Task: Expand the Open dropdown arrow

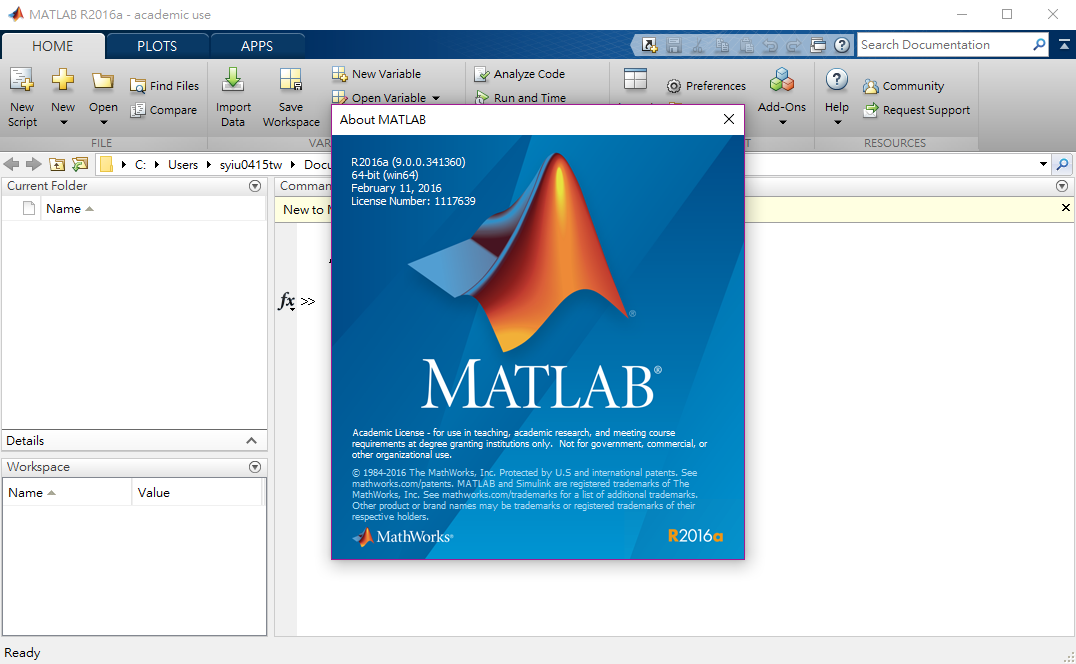Action: (104, 123)
